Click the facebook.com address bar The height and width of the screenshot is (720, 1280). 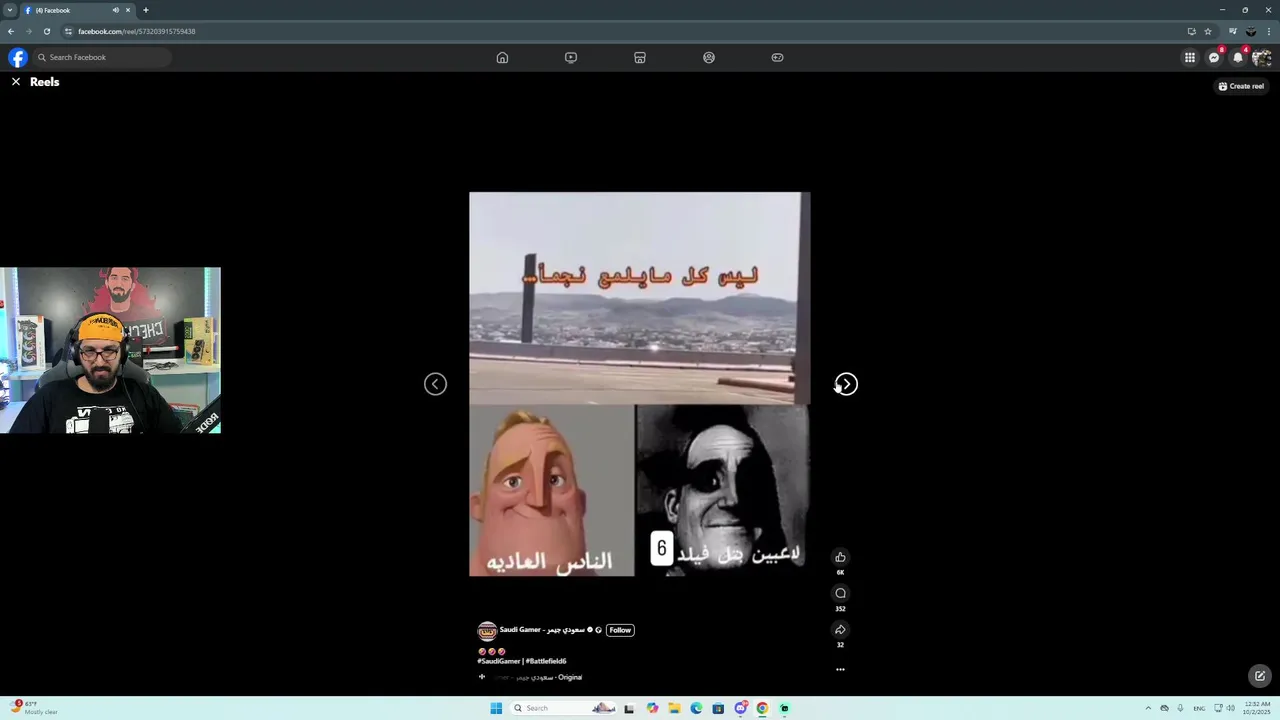pyautogui.click(x=620, y=31)
